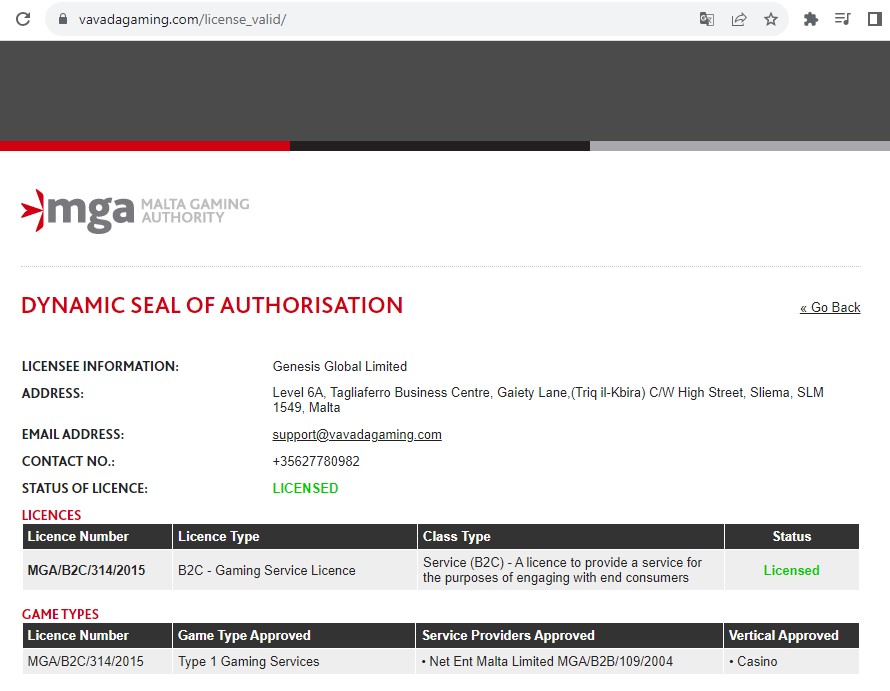Click the Licensed status cell in table
Image resolution: width=890 pixels, height=691 pixels.
tap(791, 570)
